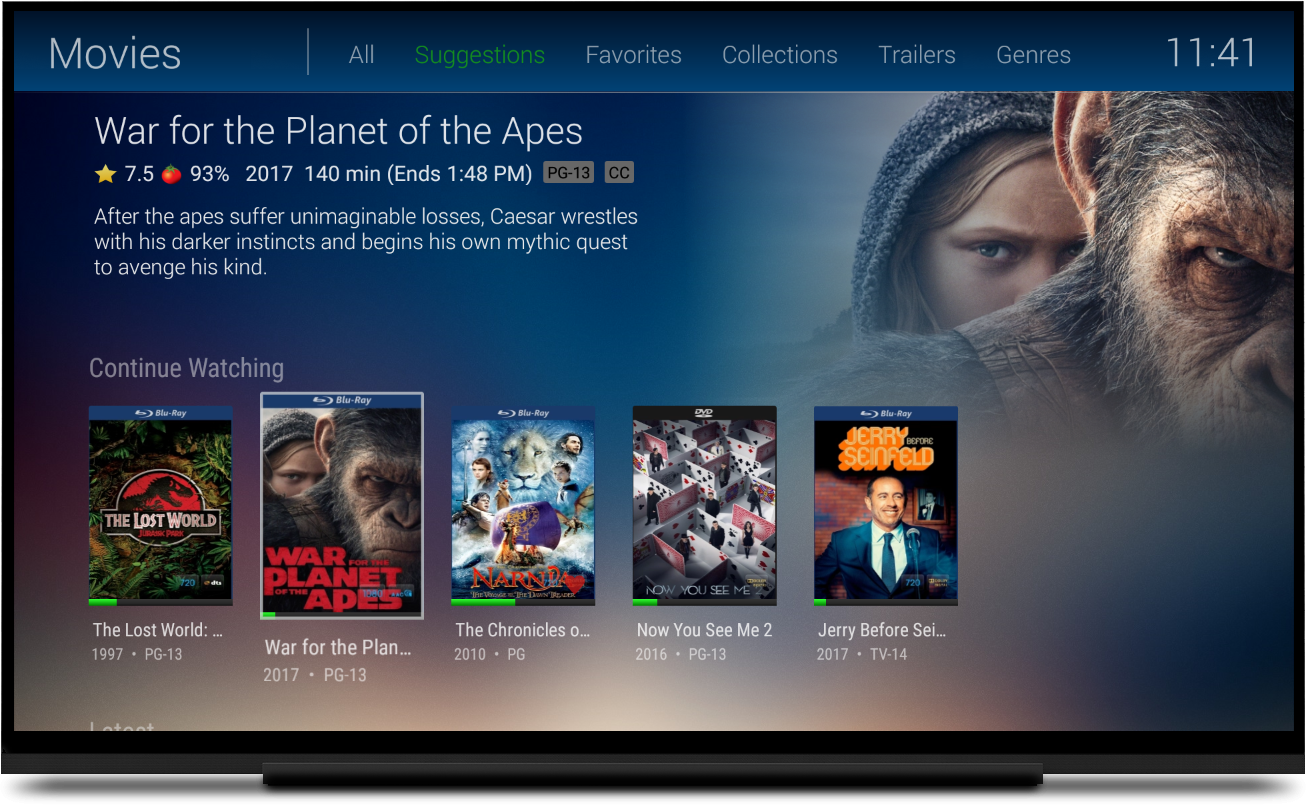The image size is (1306, 805).
Task: Click the Blu-Ray banner on the Narnia poster
Action: tap(523, 413)
